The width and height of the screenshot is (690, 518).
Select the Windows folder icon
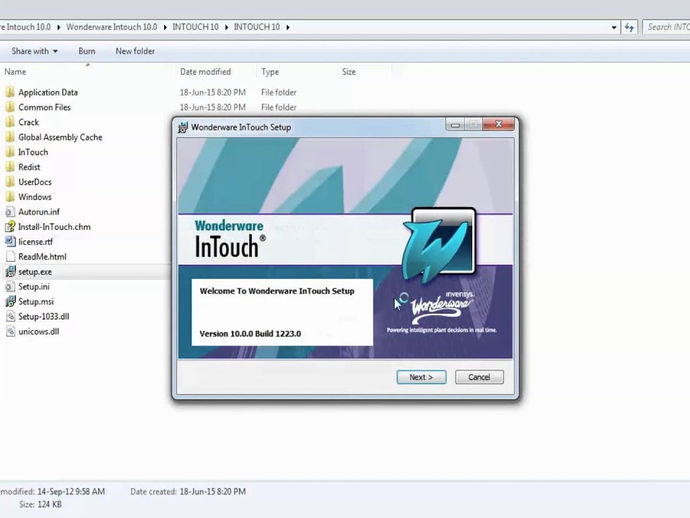[x=10, y=197]
